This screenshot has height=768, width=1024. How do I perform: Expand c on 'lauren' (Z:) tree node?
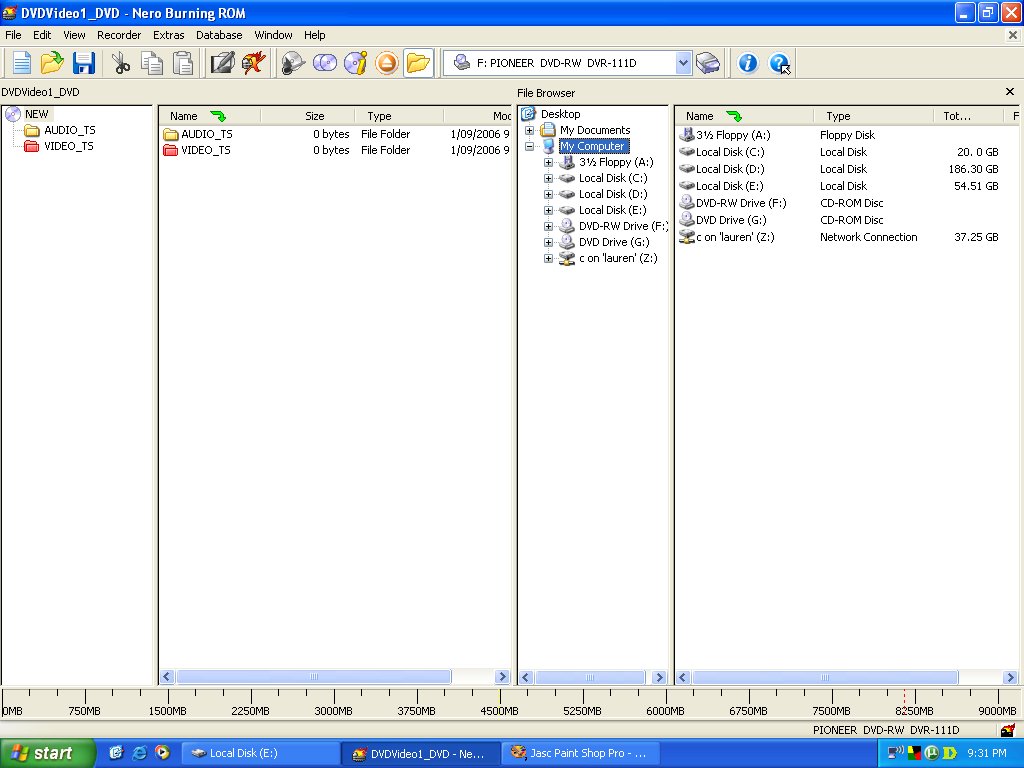click(x=549, y=259)
